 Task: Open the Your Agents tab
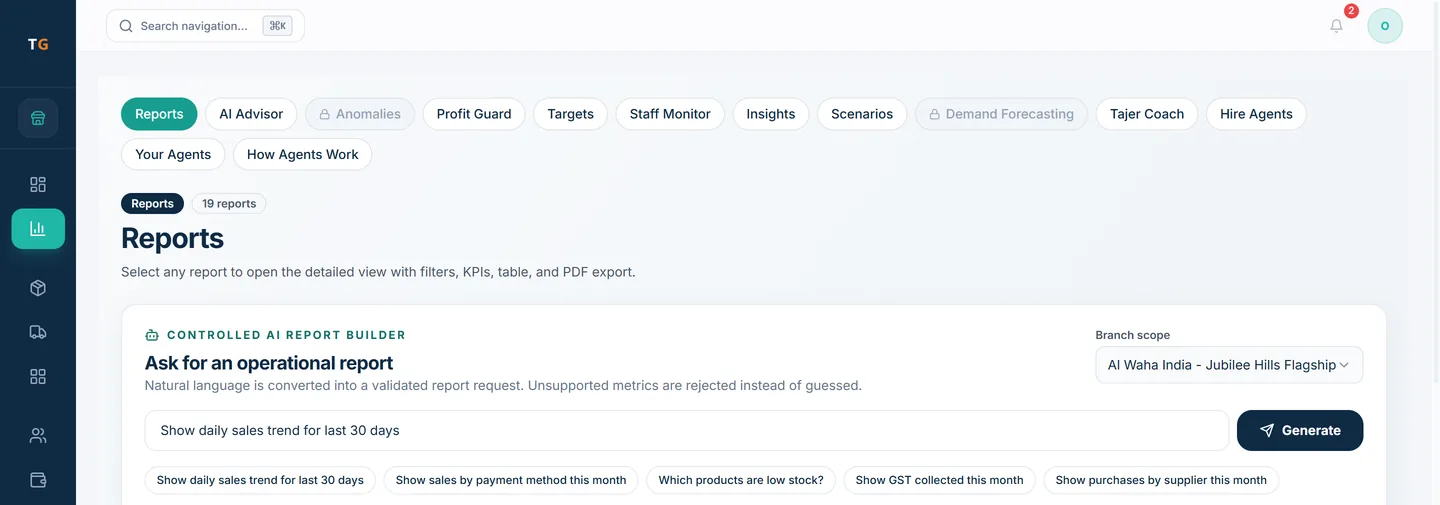173,154
